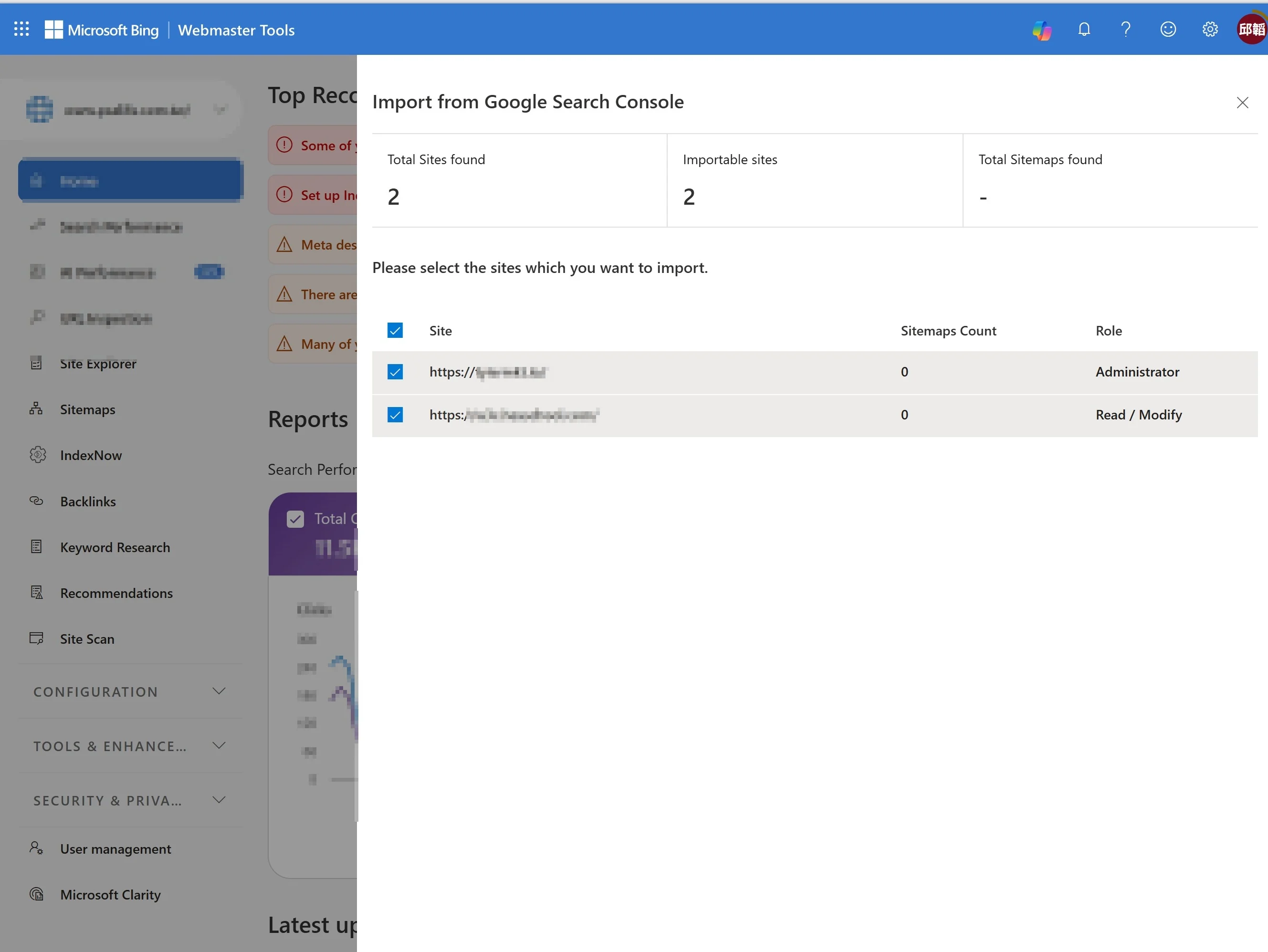The width and height of the screenshot is (1268, 952).
Task: Uncheck the Read / Modify site checkbox
Action: 395,415
